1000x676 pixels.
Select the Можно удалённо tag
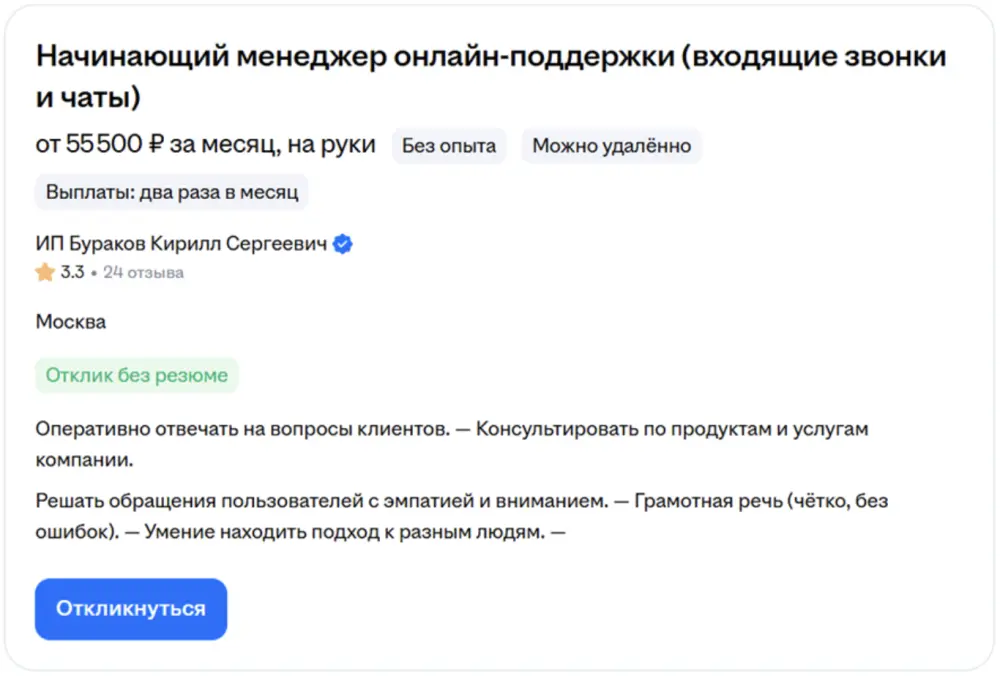coord(611,146)
